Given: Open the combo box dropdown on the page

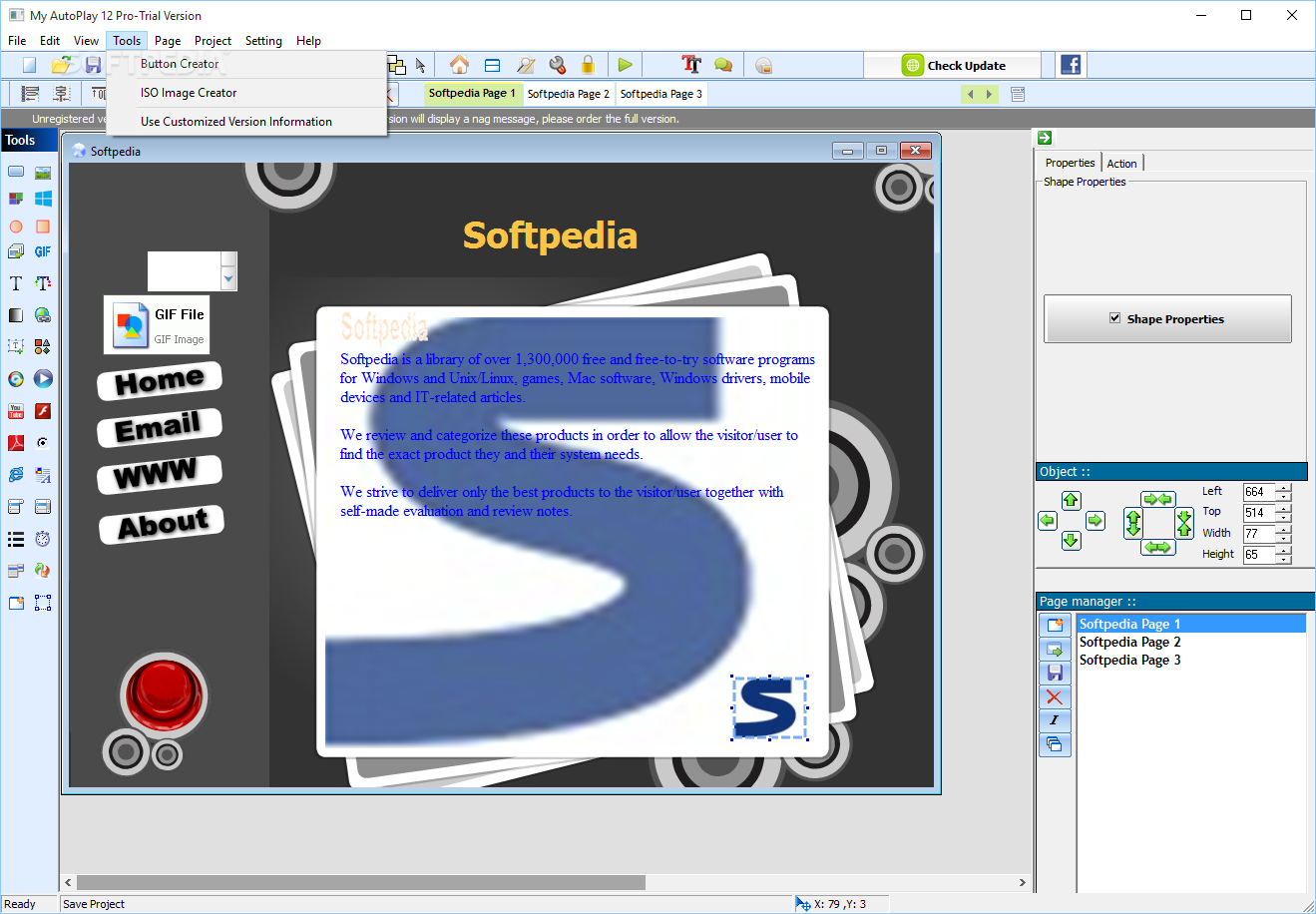Looking at the screenshot, I should [x=228, y=279].
